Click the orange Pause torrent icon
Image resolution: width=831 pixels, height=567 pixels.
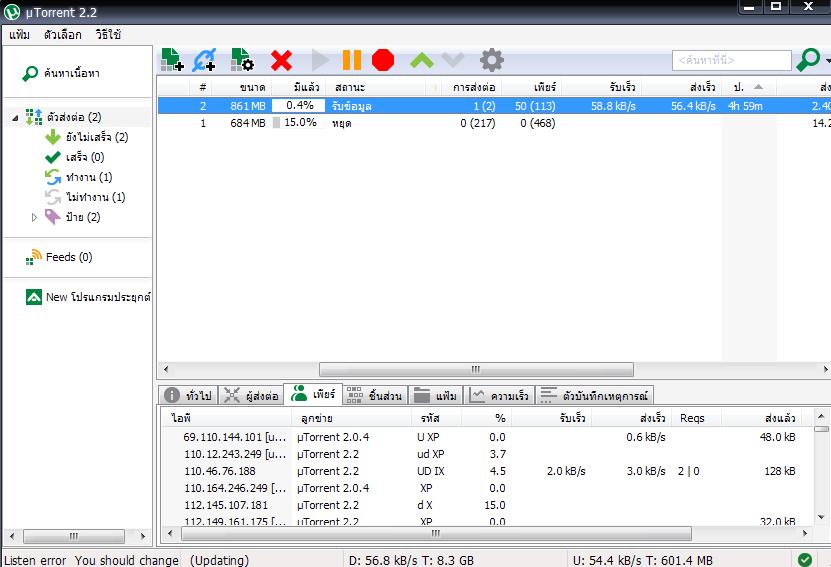pyautogui.click(x=352, y=60)
